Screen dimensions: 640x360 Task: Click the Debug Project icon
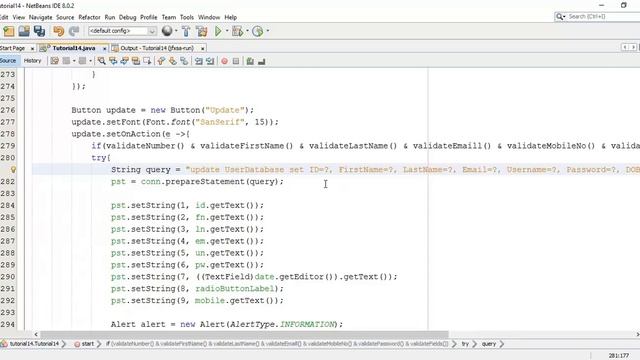point(238,31)
